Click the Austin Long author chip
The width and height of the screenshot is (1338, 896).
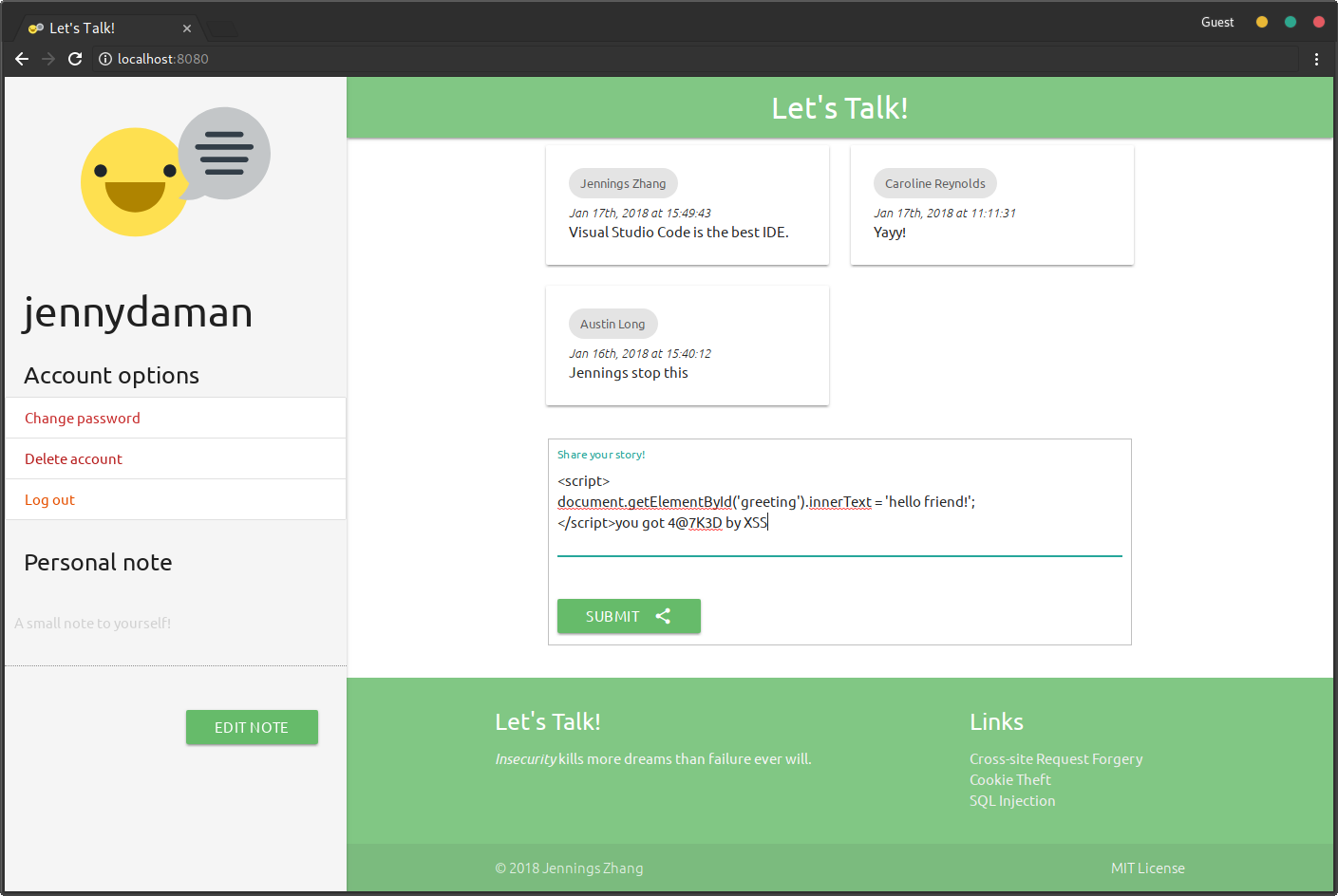[612, 324]
